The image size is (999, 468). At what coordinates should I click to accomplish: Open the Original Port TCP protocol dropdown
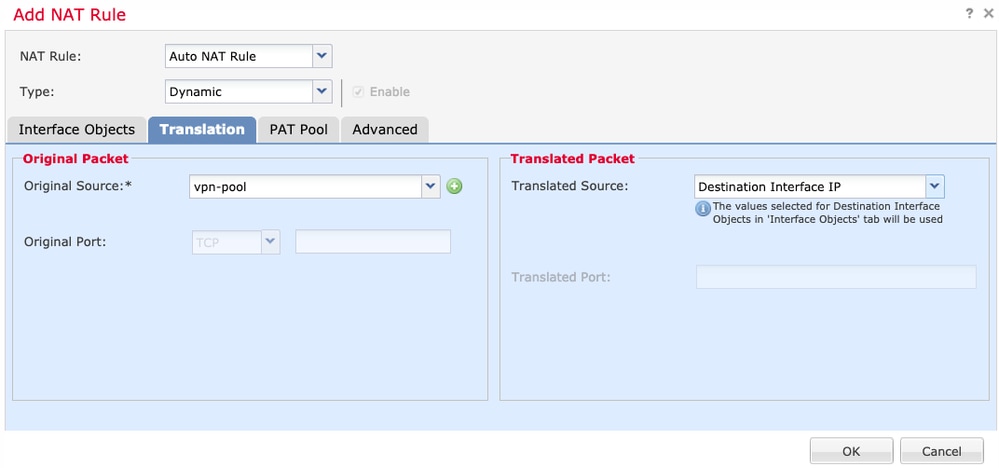(236, 242)
